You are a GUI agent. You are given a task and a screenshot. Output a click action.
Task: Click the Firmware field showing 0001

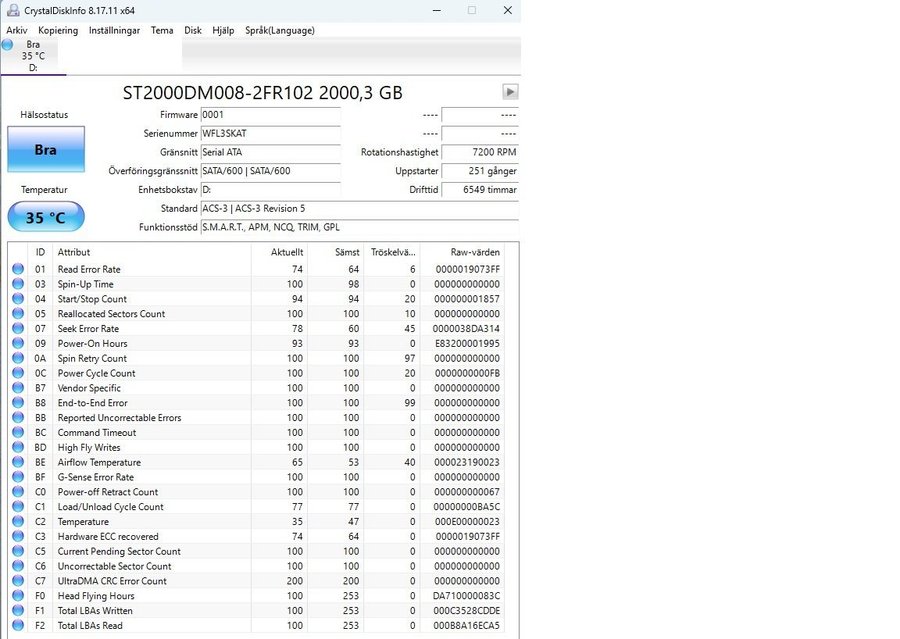coord(270,115)
